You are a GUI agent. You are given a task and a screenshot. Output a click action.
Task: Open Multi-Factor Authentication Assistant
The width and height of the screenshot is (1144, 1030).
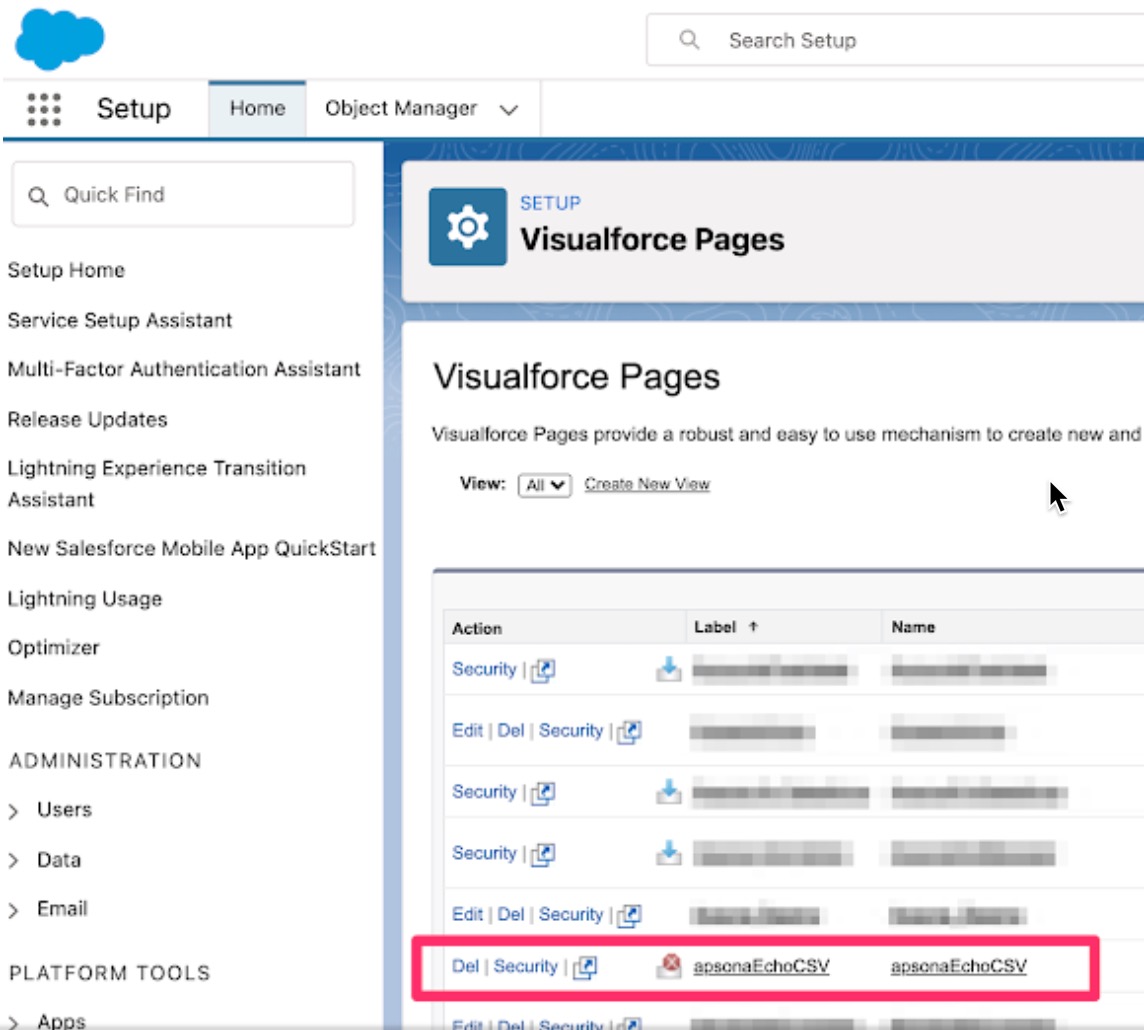(x=184, y=369)
